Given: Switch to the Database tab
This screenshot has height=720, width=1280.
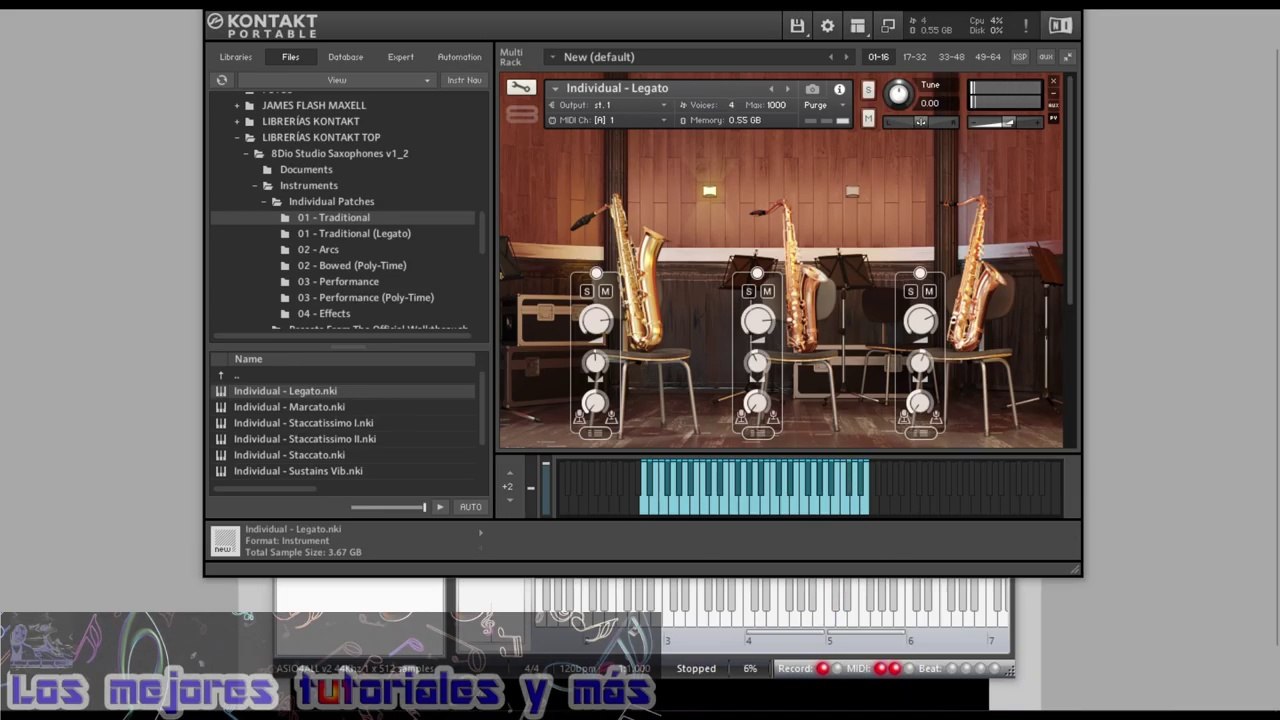Looking at the screenshot, I should [346, 57].
